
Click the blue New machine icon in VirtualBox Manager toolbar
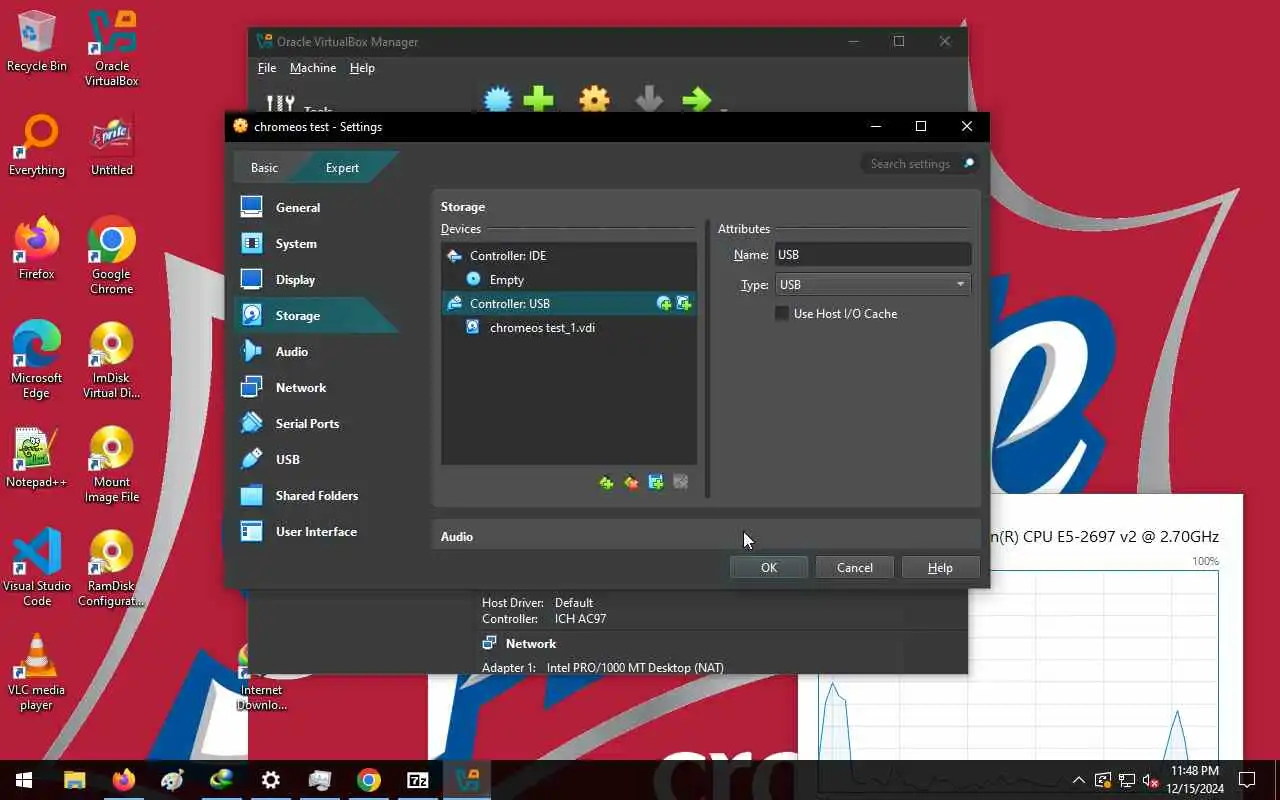(498, 99)
